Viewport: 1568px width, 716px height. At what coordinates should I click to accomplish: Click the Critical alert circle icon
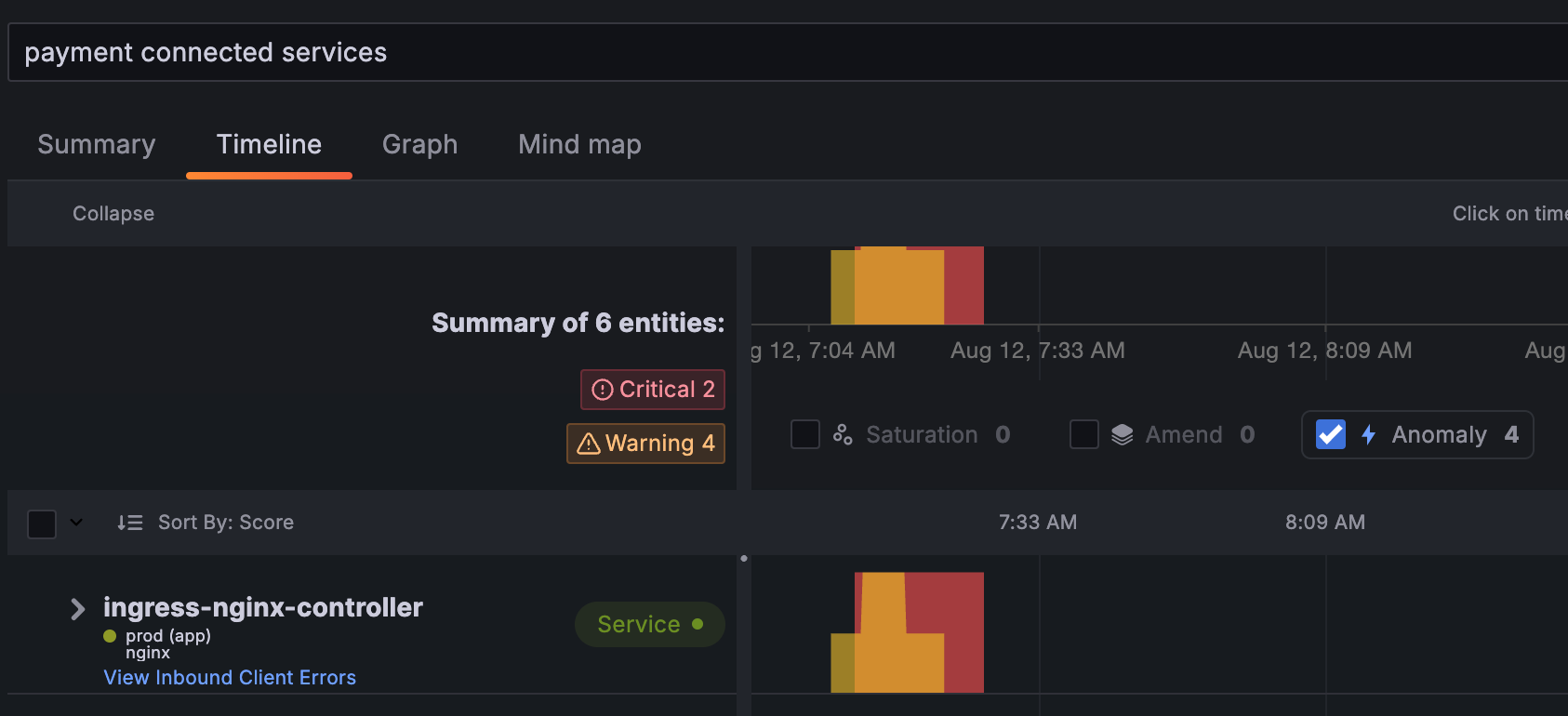point(603,390)
